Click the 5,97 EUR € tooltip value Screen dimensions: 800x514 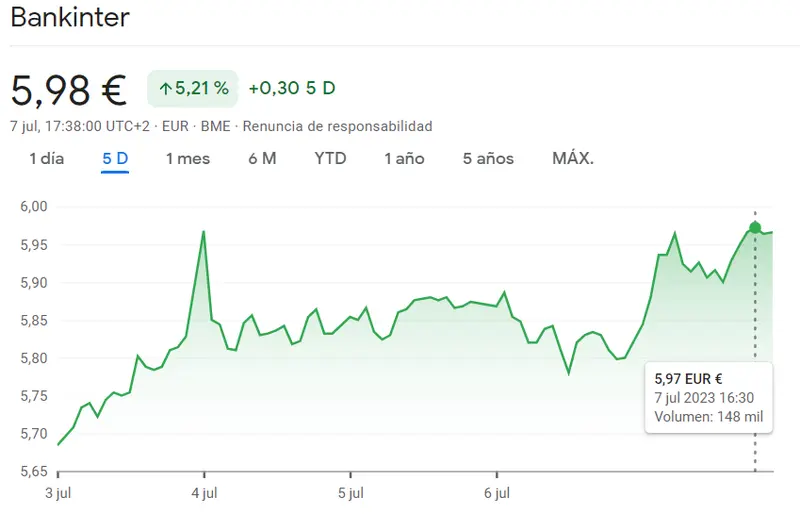click(x=688, y=379)
